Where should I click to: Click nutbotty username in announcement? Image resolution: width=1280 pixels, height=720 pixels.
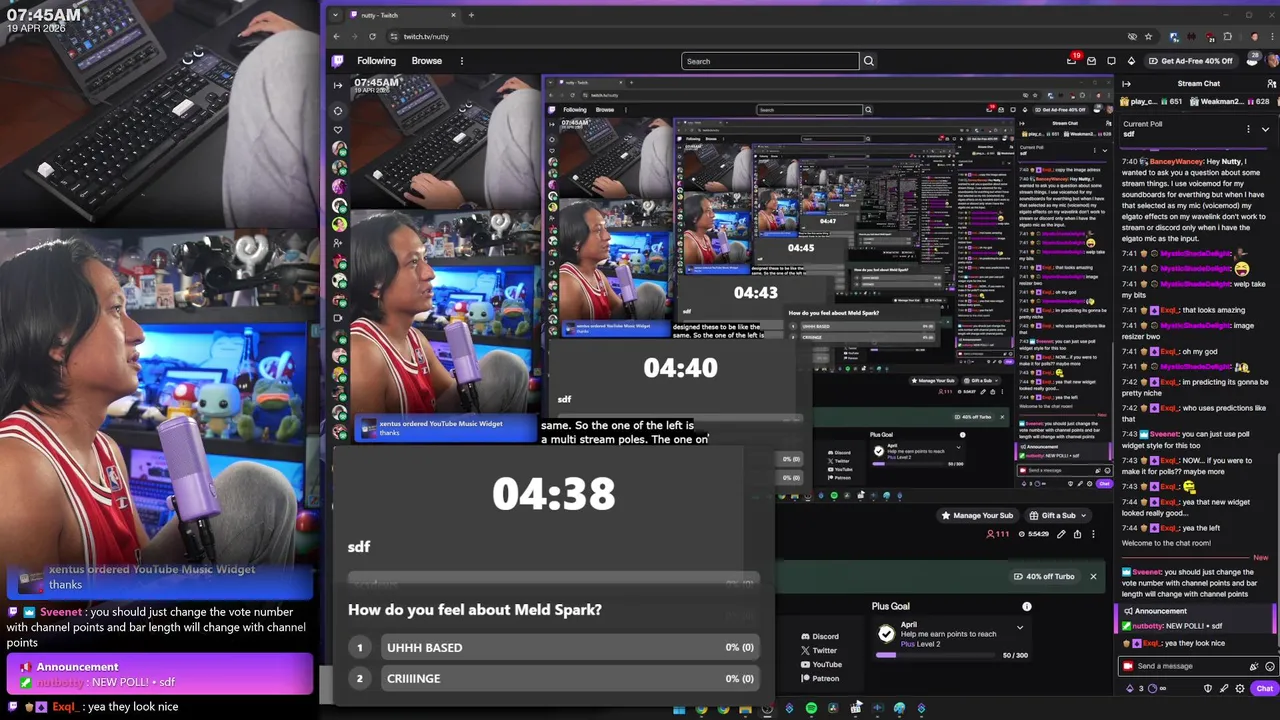1148,626
